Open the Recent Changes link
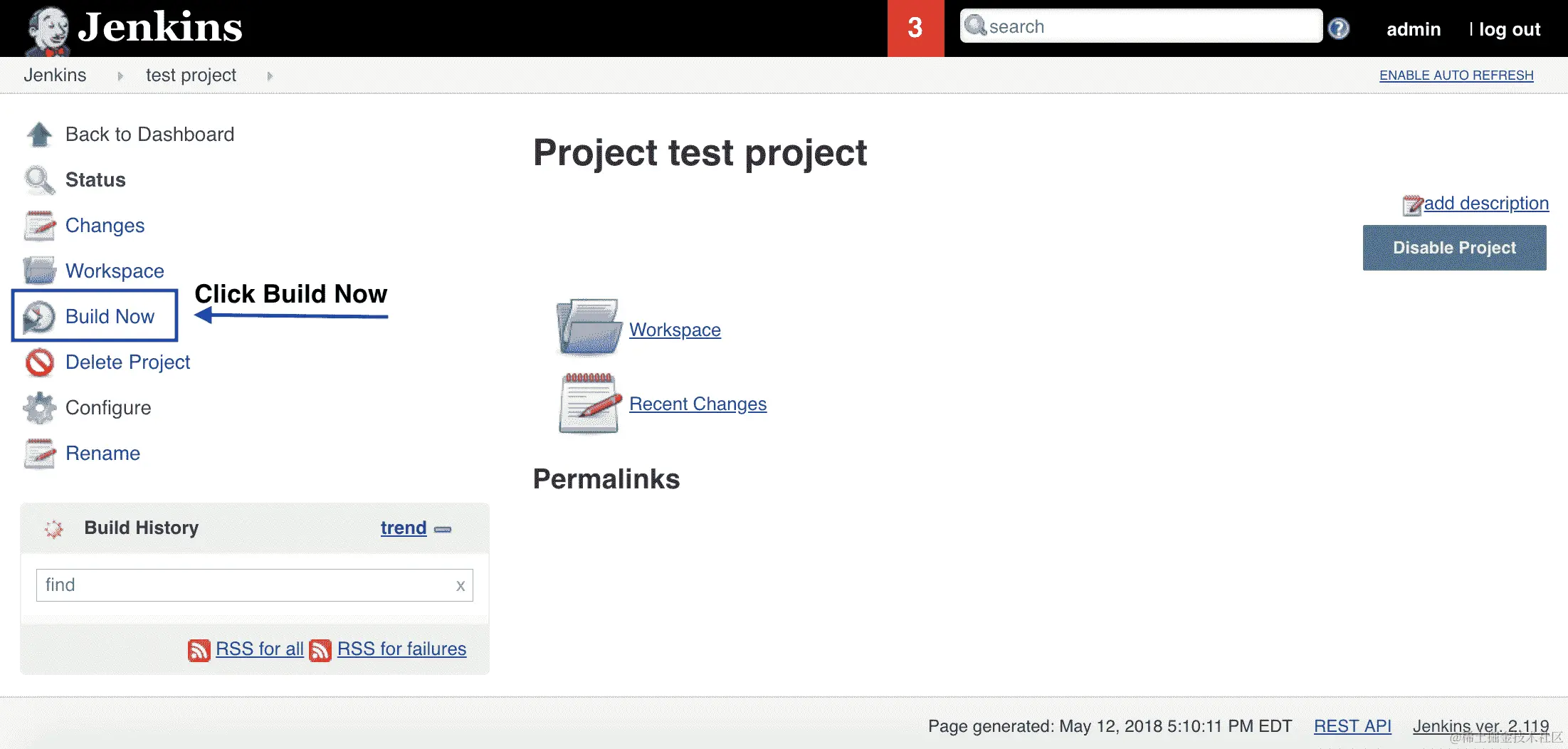The image size is (1568, 749). (698, 404)
